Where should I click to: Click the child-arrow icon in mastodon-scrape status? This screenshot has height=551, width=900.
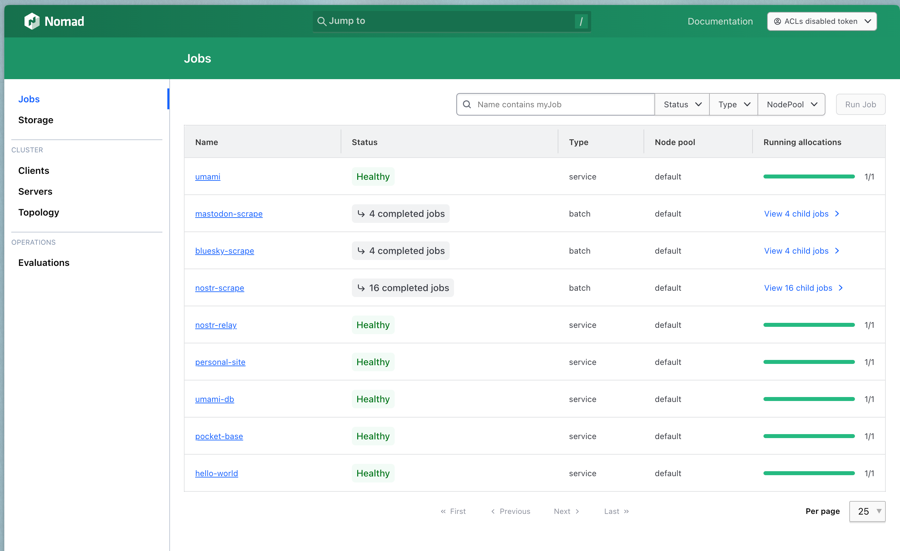pos(361,214)
